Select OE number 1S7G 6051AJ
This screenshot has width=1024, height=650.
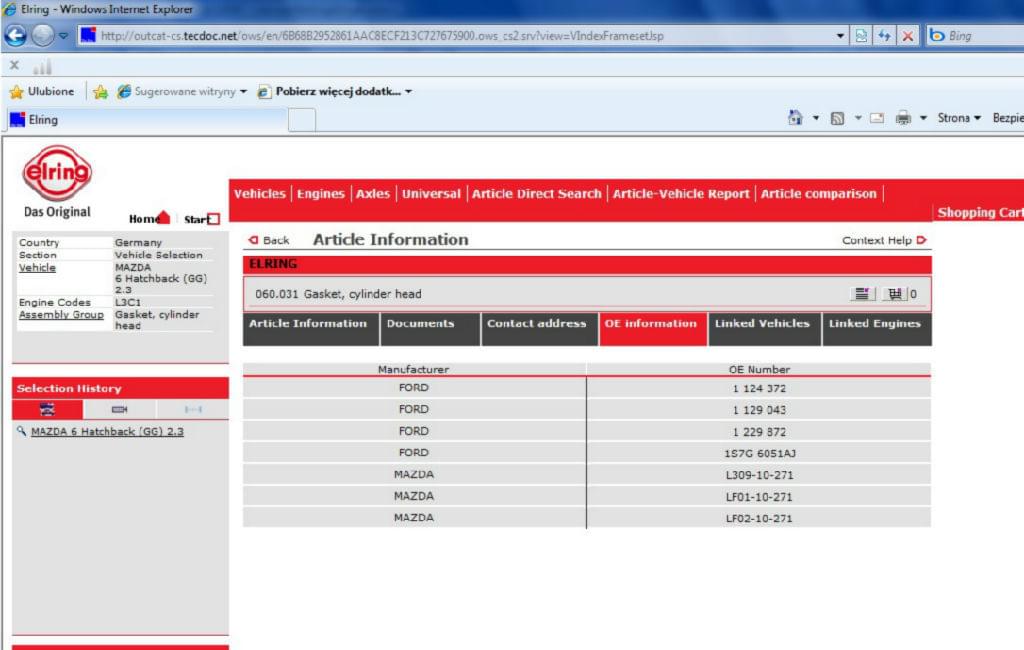coord(760,453)
